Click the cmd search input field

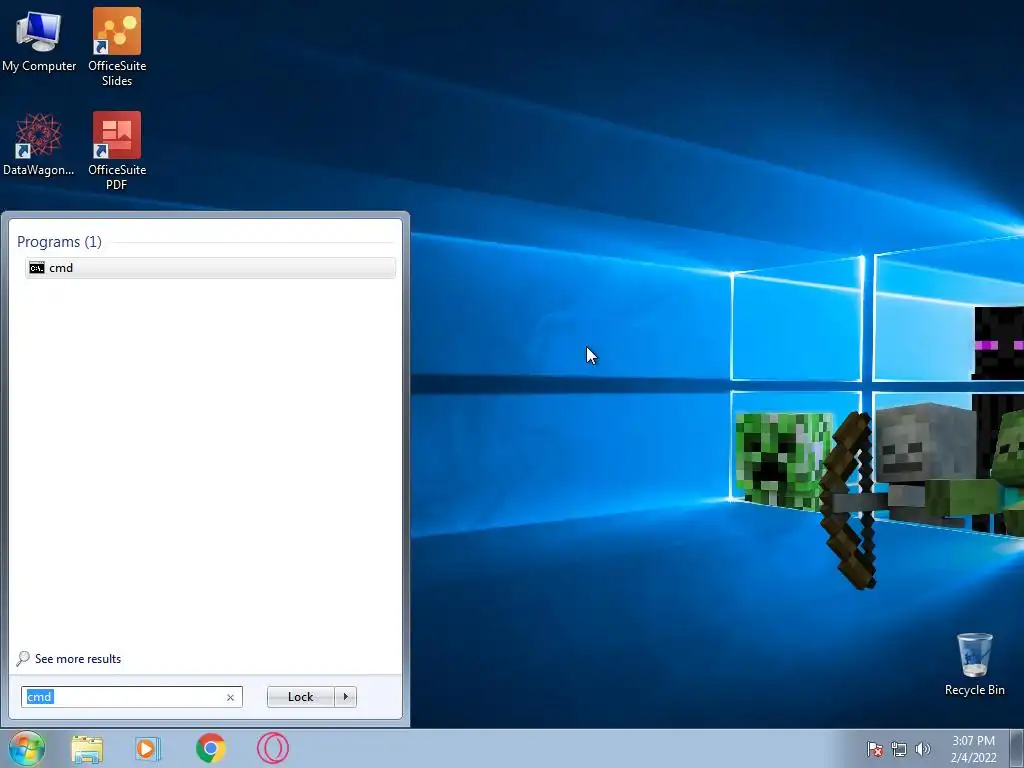(131, 697)
